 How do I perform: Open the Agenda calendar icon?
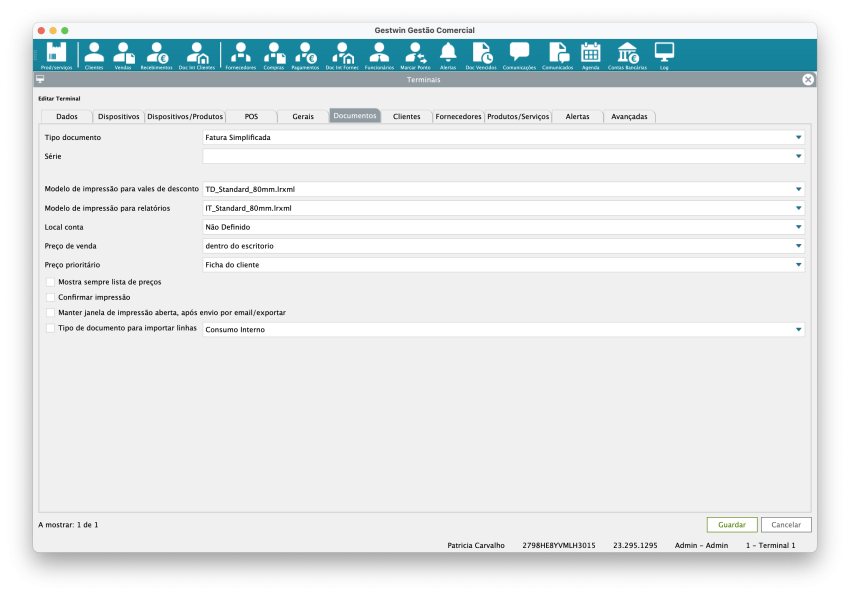pos(590,55)
